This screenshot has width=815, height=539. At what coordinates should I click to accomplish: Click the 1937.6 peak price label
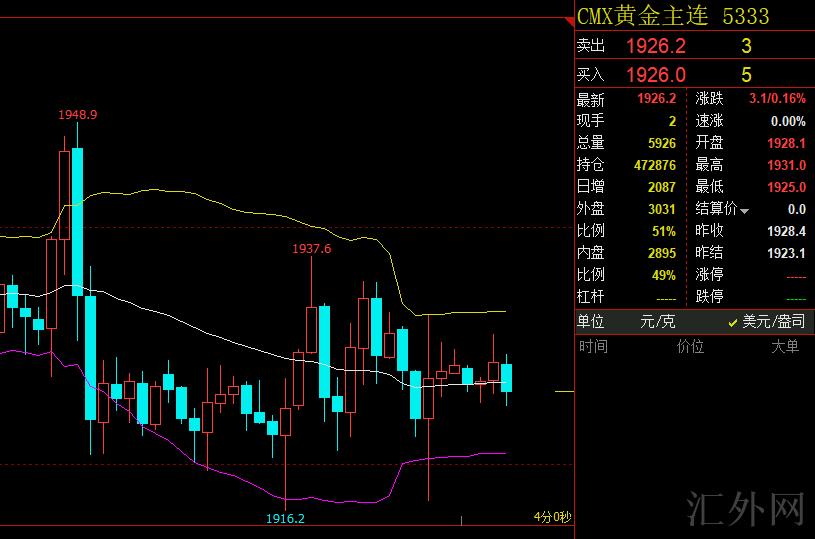tap(311, 248)
